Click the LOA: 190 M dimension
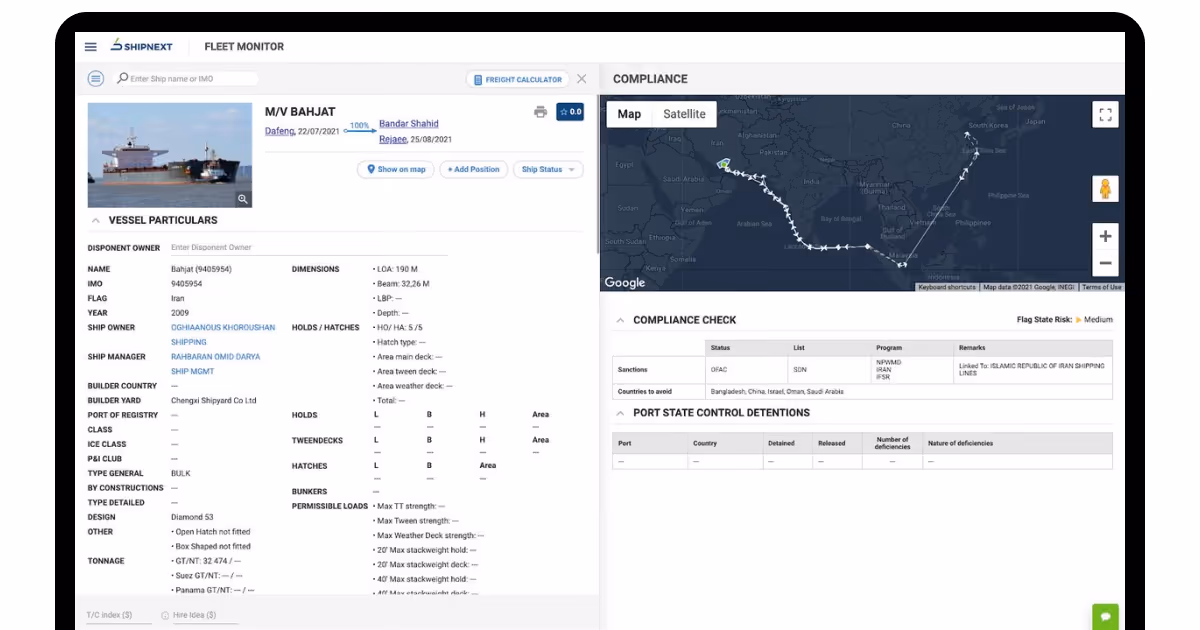Image resolution: width=1200 pixels, height=630 pixels. click(397, 269)
